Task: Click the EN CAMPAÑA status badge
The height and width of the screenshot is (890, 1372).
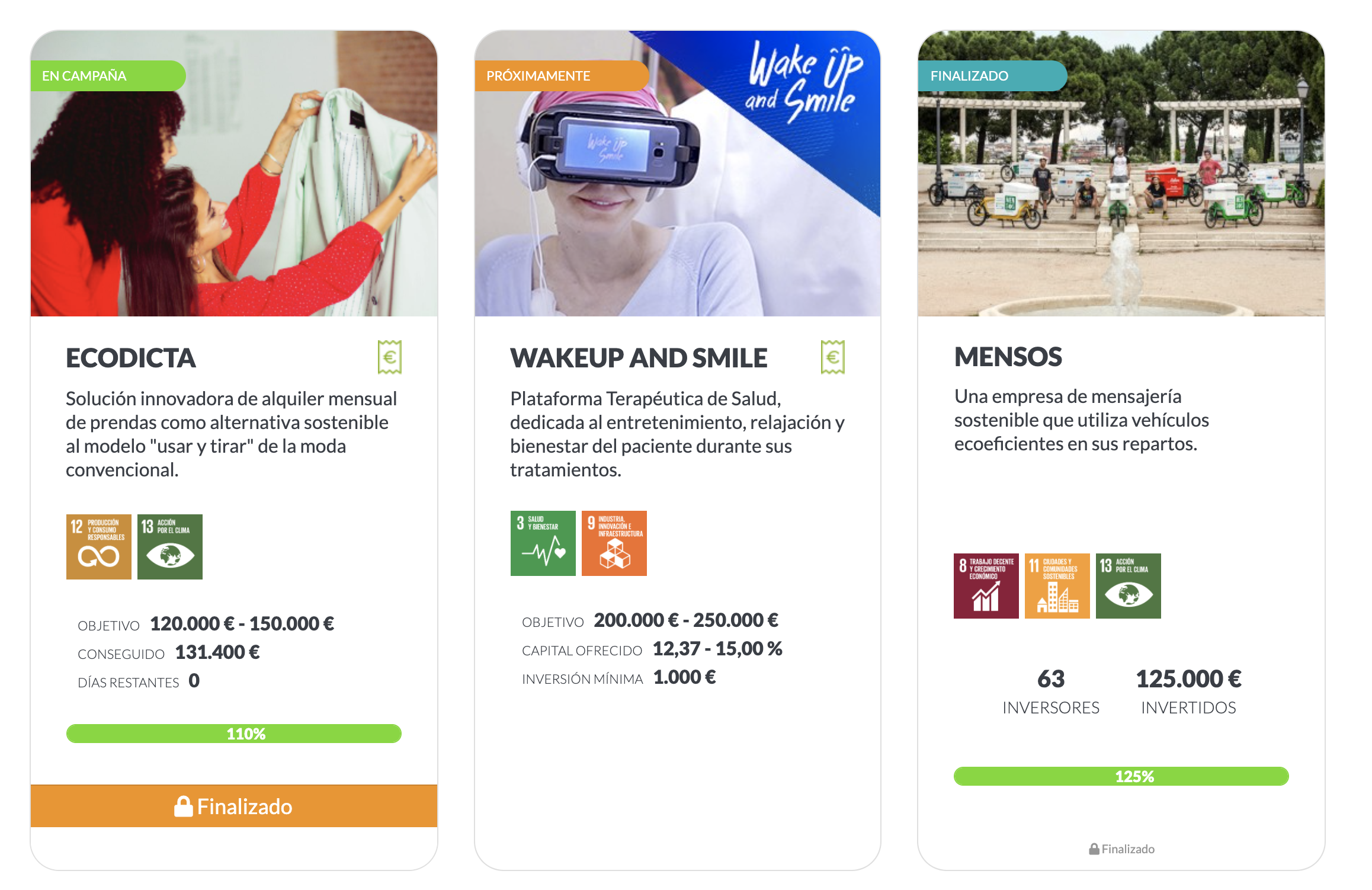Action: click(108, 76)
